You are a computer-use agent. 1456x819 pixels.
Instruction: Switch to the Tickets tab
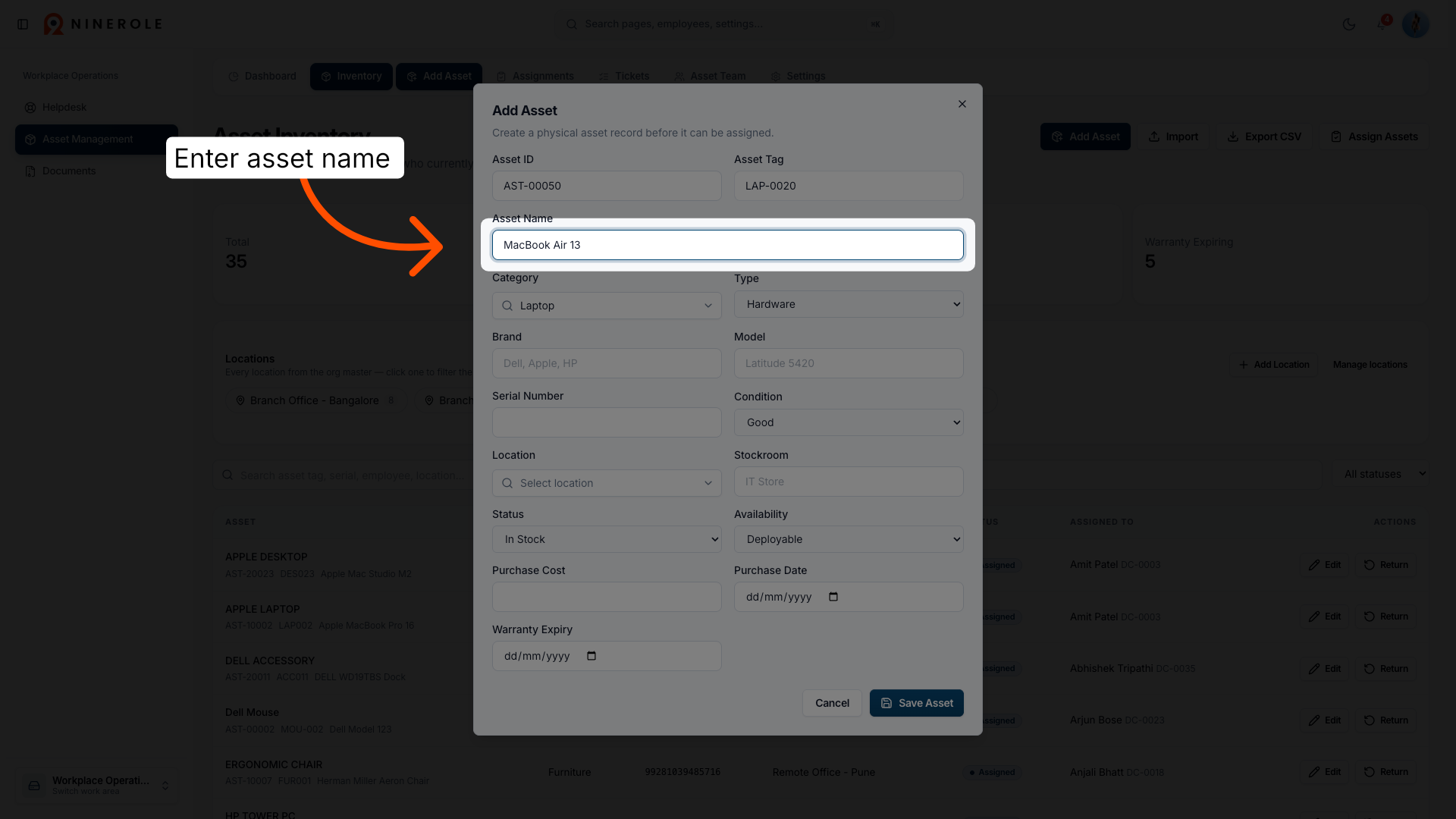(624, 77)
